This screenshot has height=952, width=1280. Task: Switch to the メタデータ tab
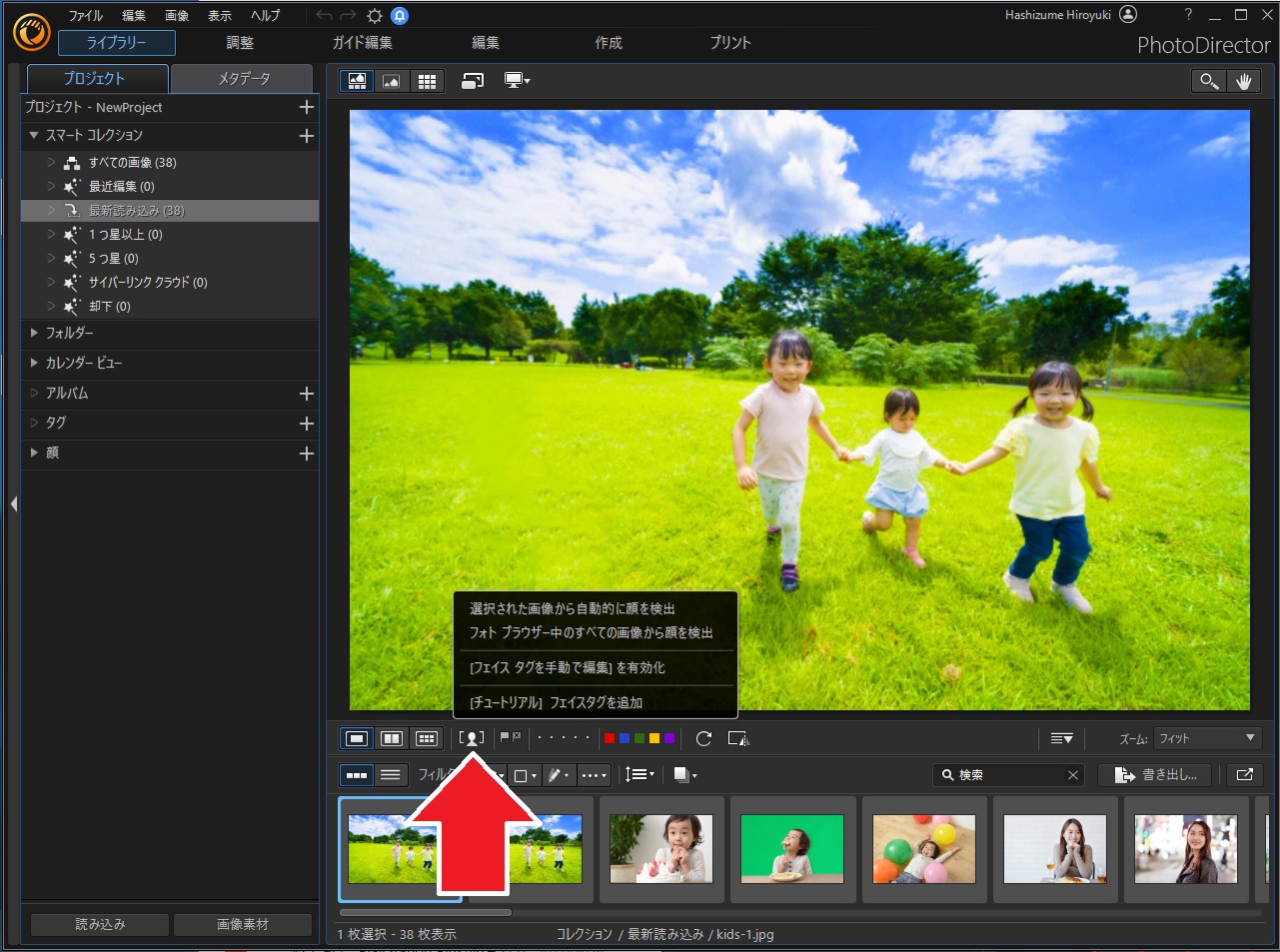click(x=244, y=78)
